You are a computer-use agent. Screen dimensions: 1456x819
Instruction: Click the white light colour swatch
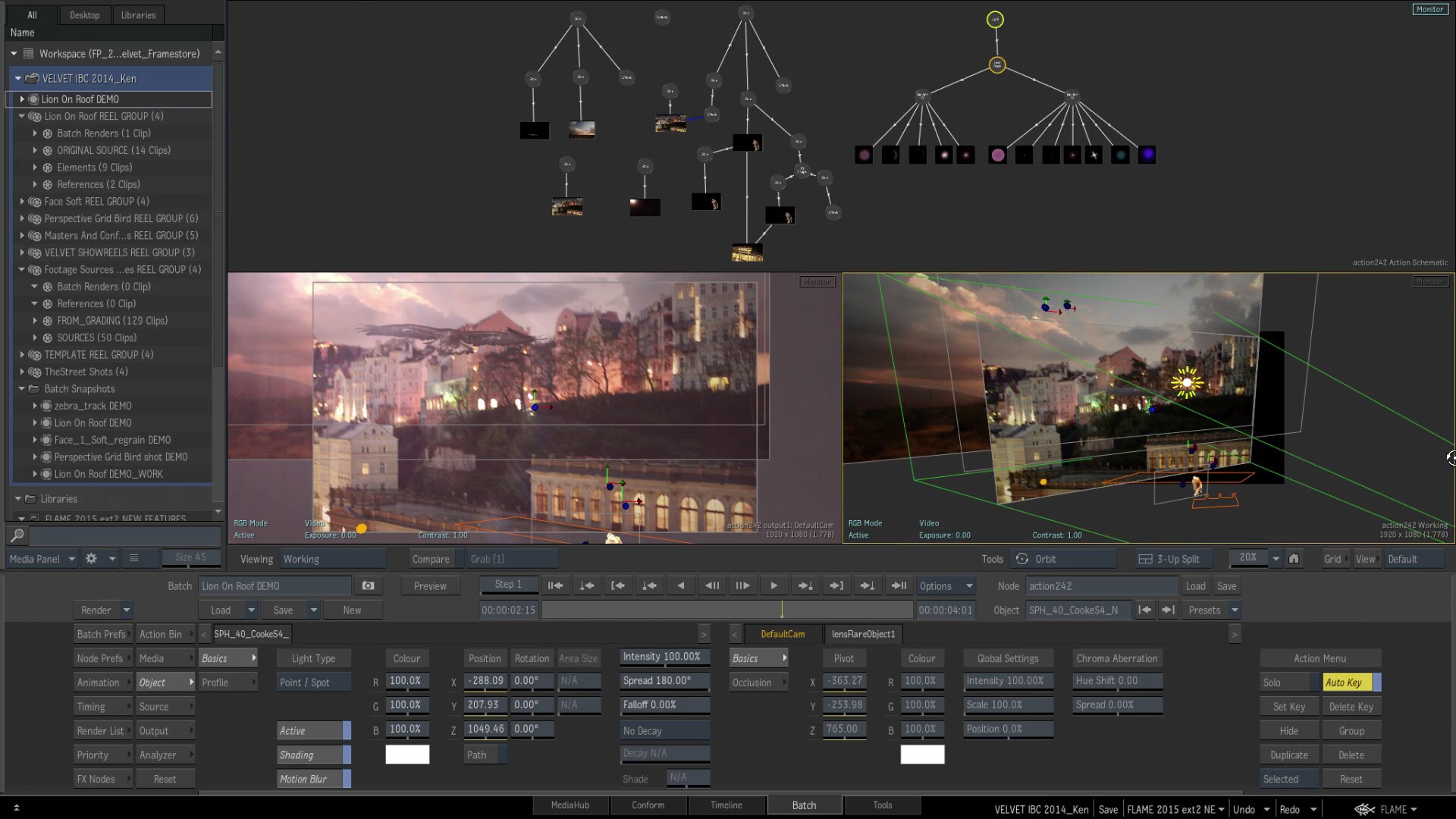tap(407, 755)
